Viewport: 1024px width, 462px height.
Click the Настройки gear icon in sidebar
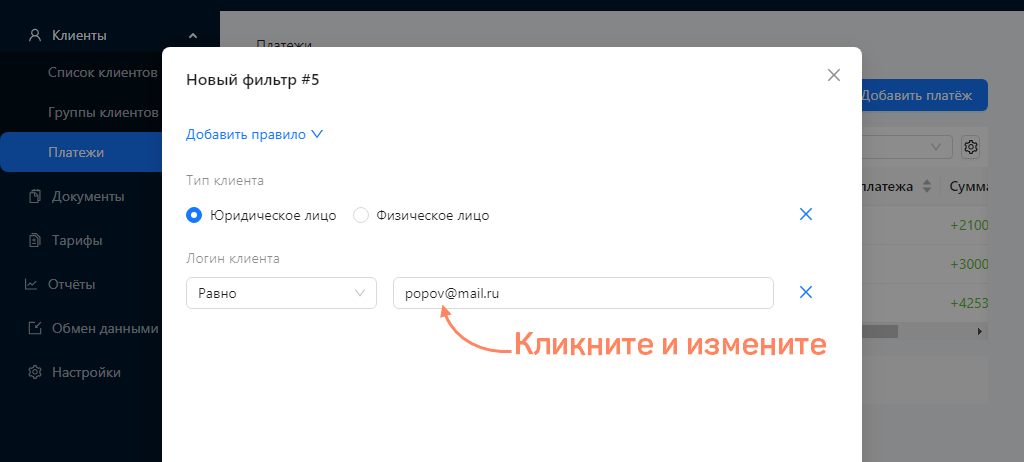click(x=35, y=372)
